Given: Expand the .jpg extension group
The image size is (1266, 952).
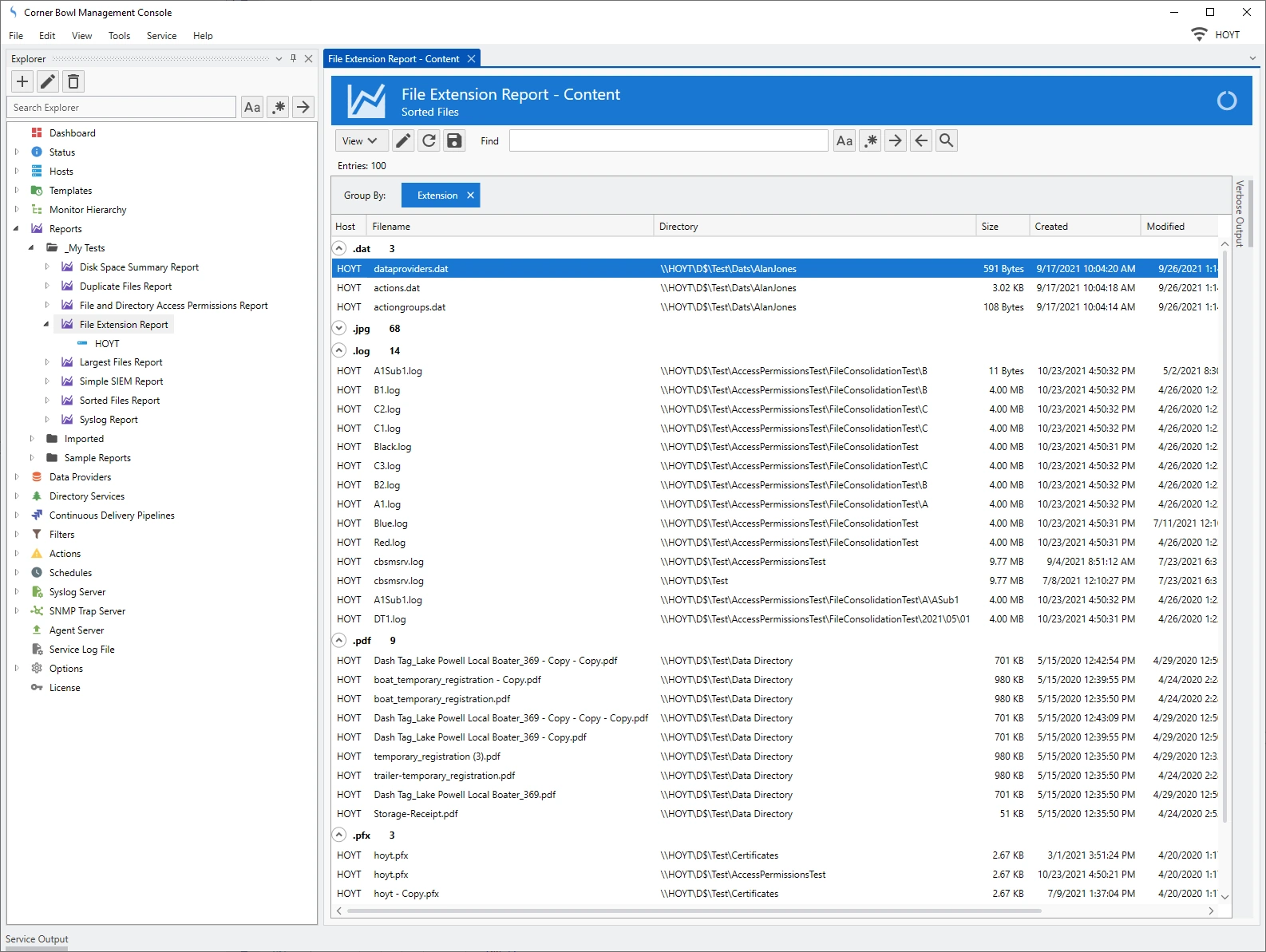Looking at the screenshot, I should [x=339, y=329].
